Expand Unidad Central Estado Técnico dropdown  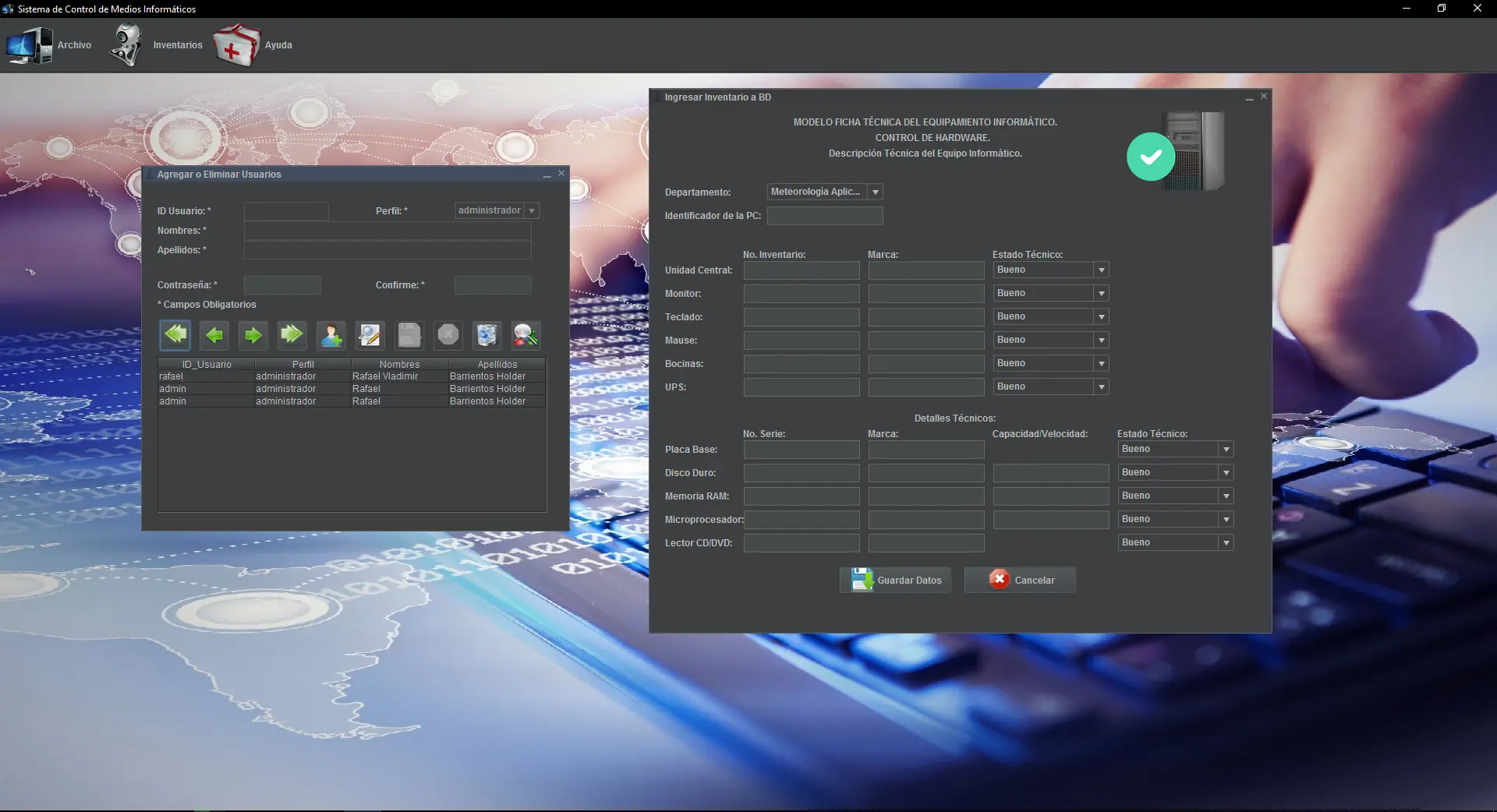pos(1102,270)
